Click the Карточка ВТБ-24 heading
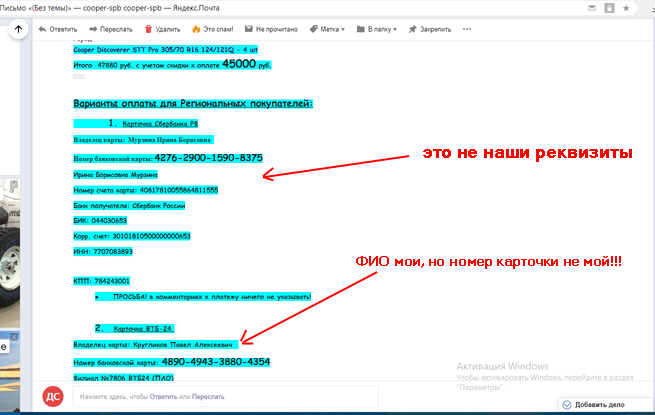Image resolution: width=655 pixels, height=415 pixels. [143, 329]
